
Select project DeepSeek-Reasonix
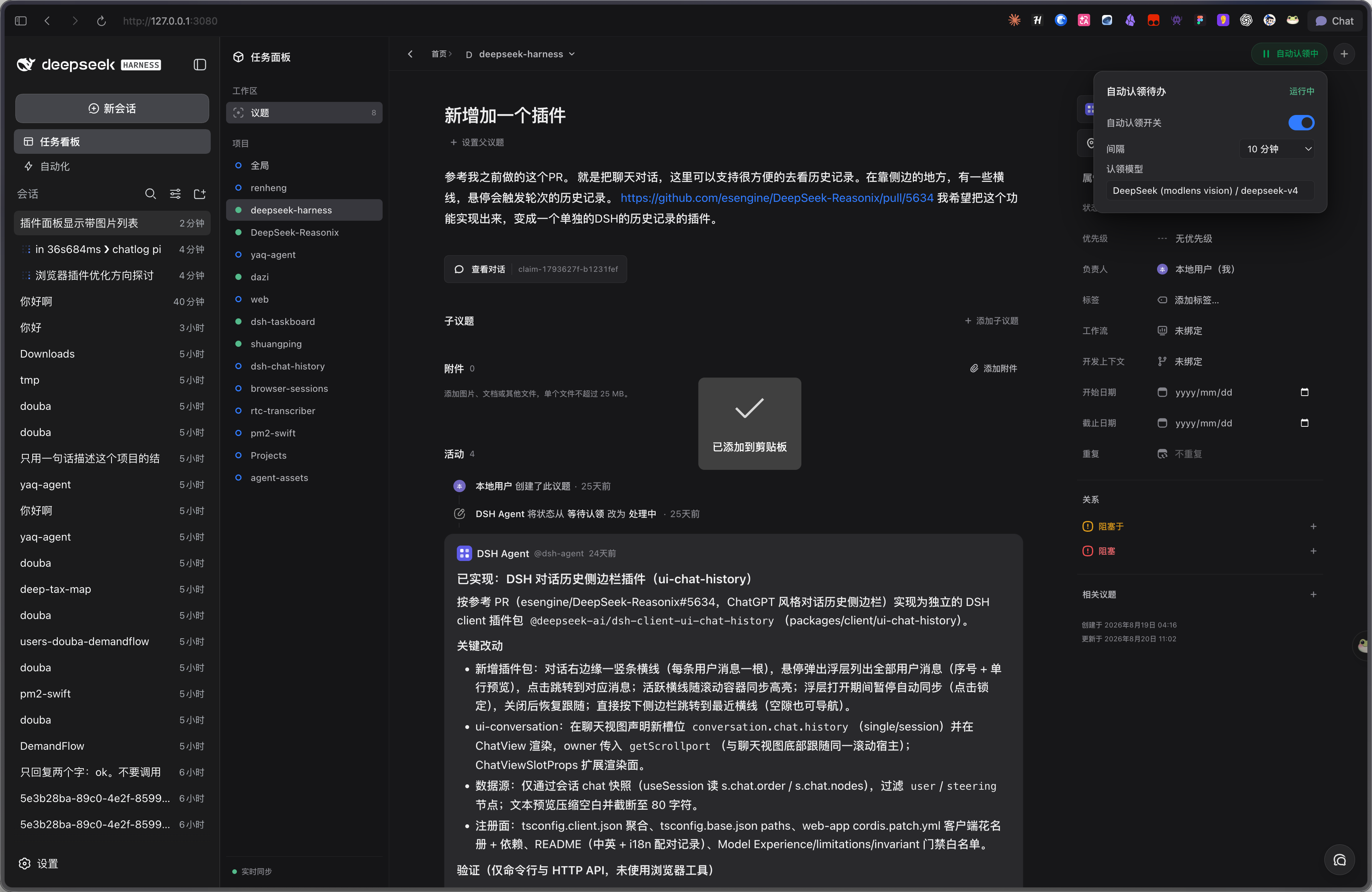pos(304,232)
